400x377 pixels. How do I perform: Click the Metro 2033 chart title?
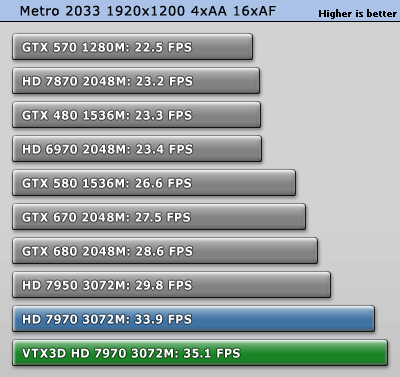coord(148,11)
